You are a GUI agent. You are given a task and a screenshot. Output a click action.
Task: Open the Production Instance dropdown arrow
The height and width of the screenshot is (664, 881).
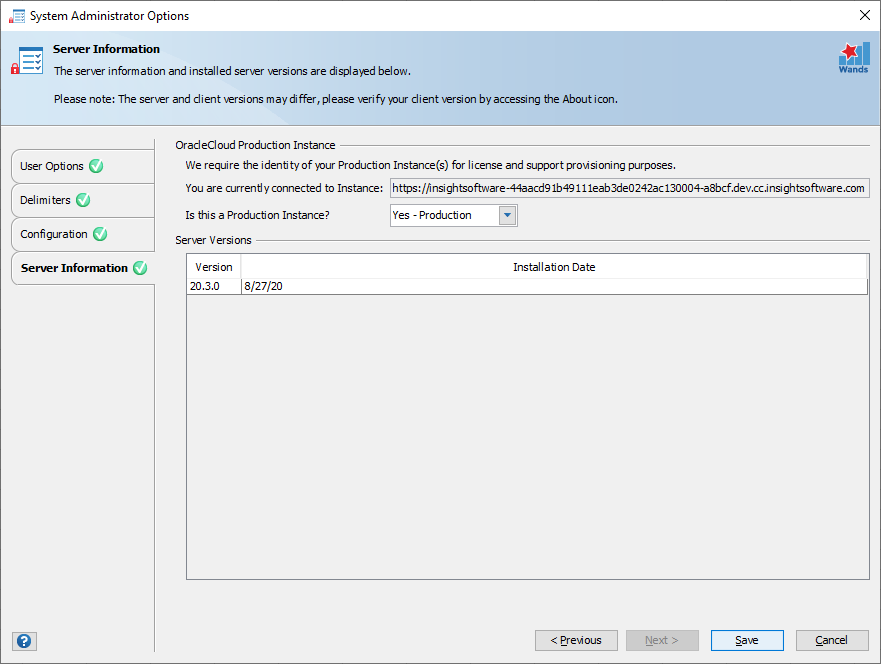coord(507,215)
